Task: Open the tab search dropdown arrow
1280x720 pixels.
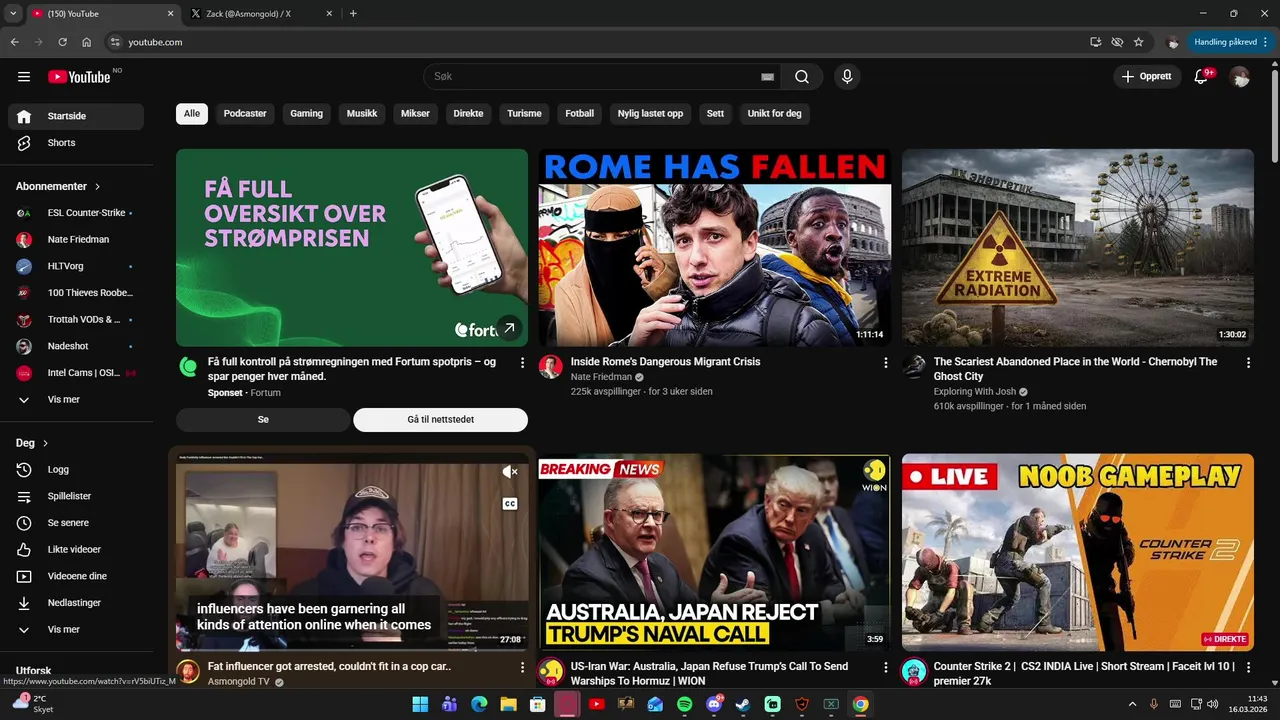Action: click(13, 14)
